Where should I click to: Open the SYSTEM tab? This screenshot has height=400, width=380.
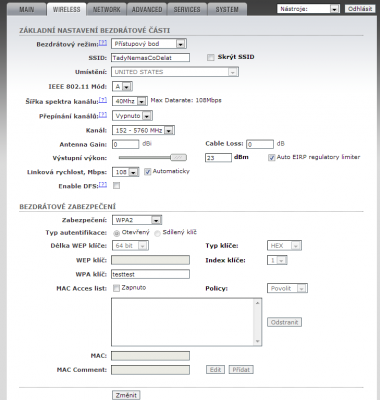click(x=227, y=9)
